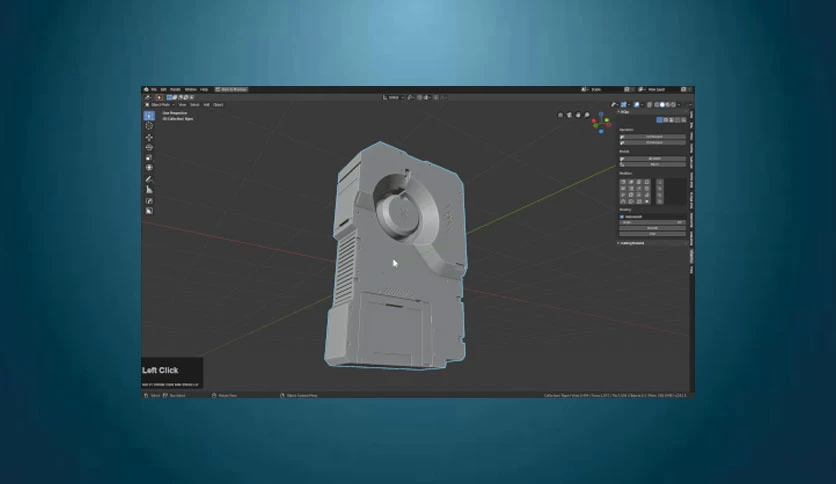Click the Intersect selection mode icon

click(x=191, y=98)
